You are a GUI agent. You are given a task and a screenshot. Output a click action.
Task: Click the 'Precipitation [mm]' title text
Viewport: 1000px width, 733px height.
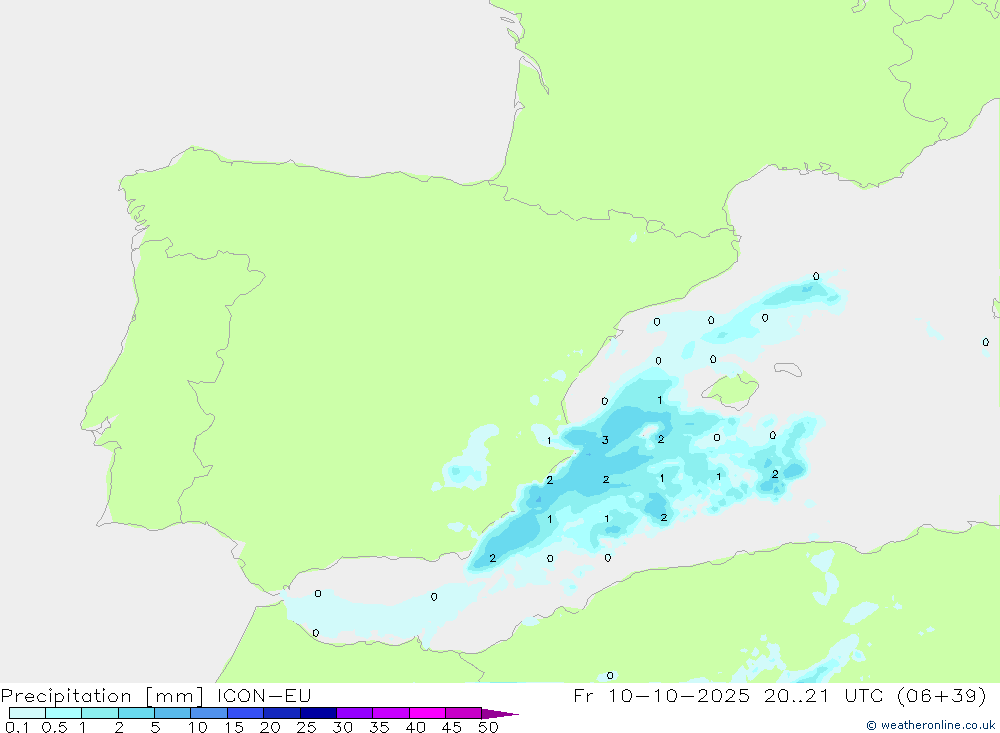pos(102,695)
